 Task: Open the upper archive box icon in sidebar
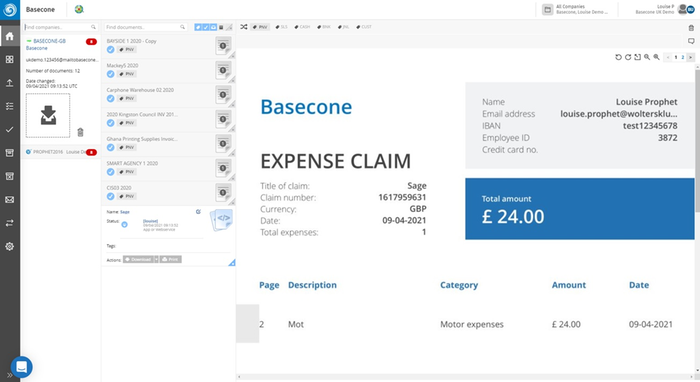[x=9, y=153]
